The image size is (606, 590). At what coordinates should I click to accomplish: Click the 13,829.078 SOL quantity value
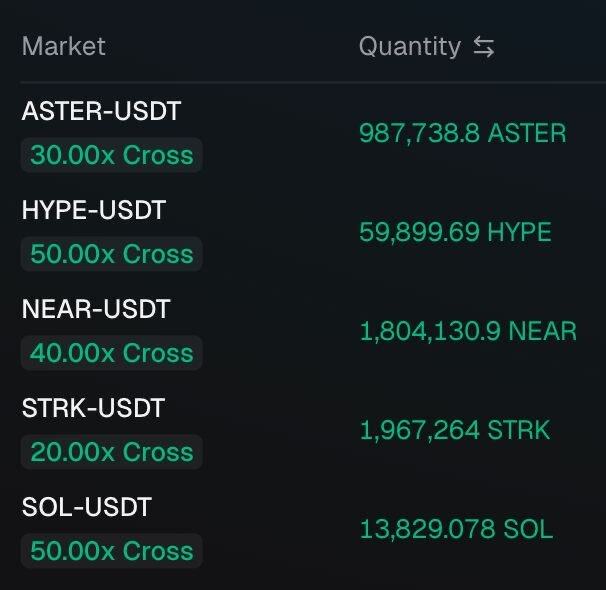(x=456, y=529)
